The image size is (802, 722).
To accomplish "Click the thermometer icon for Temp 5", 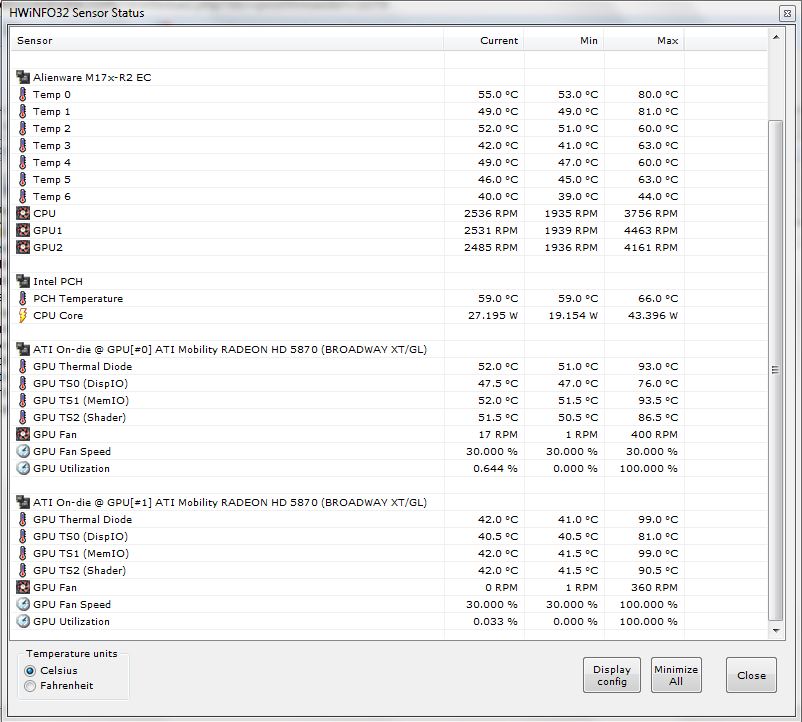I will [x=23, y=179].
